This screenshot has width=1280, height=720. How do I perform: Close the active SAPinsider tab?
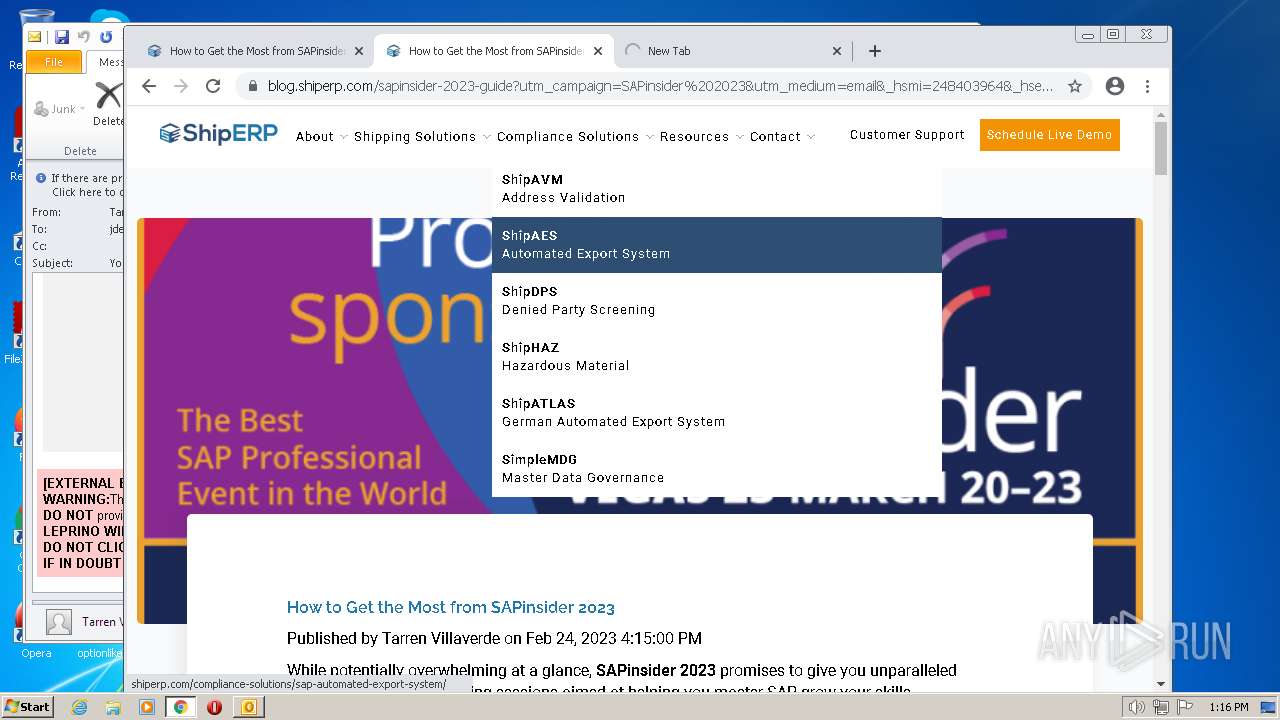click(598, 51)
